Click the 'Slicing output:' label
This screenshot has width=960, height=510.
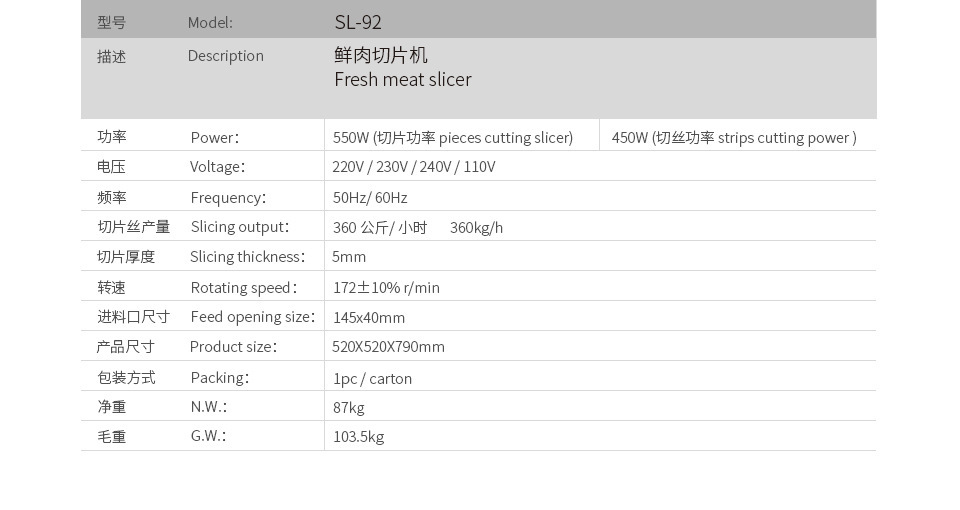coord(240,227)
